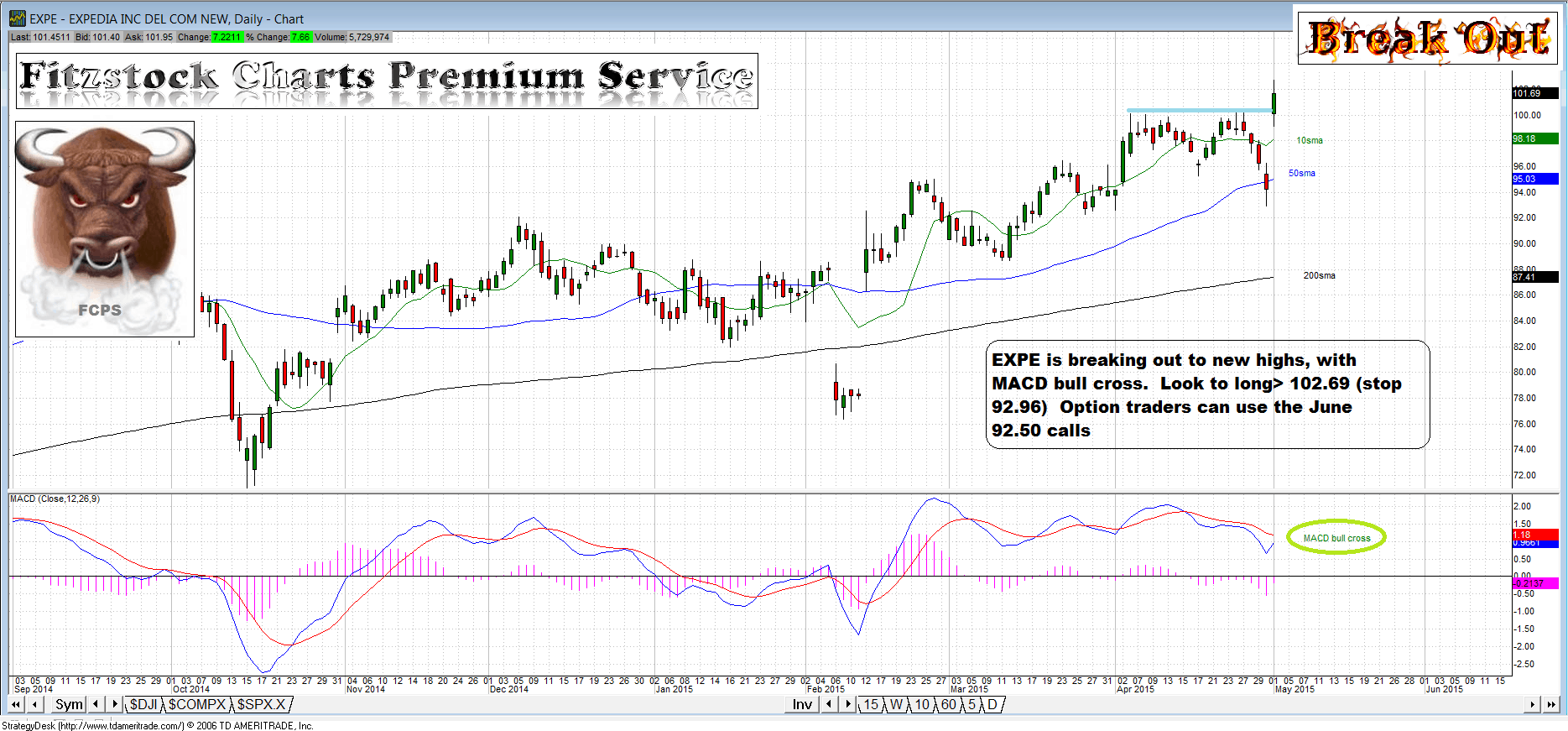1568x731 pixels.
Task: Open the Inv interval selector
Action: 802,705
